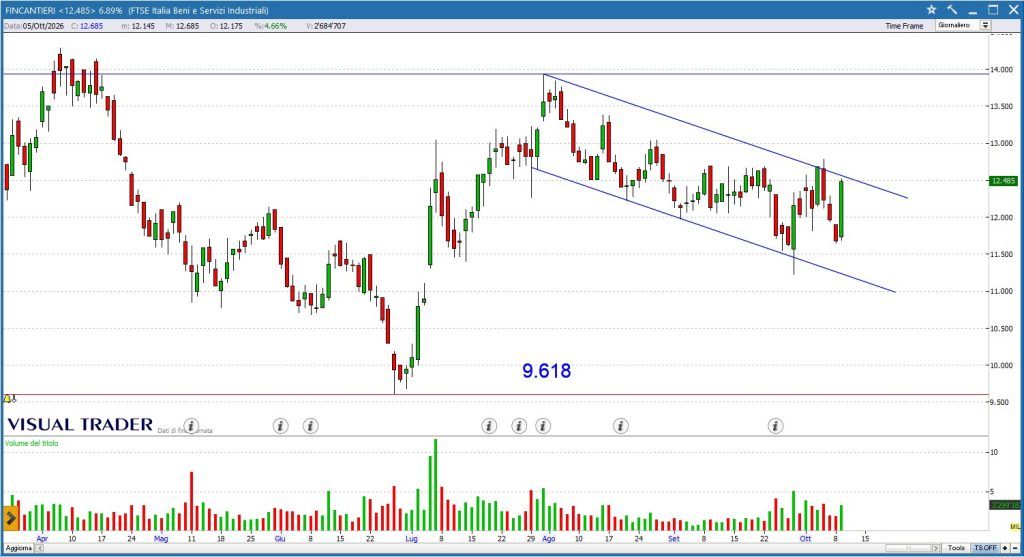1024x557 pixels.
Task: Click the 11.000 price axis label
Action: [1002, 292]
